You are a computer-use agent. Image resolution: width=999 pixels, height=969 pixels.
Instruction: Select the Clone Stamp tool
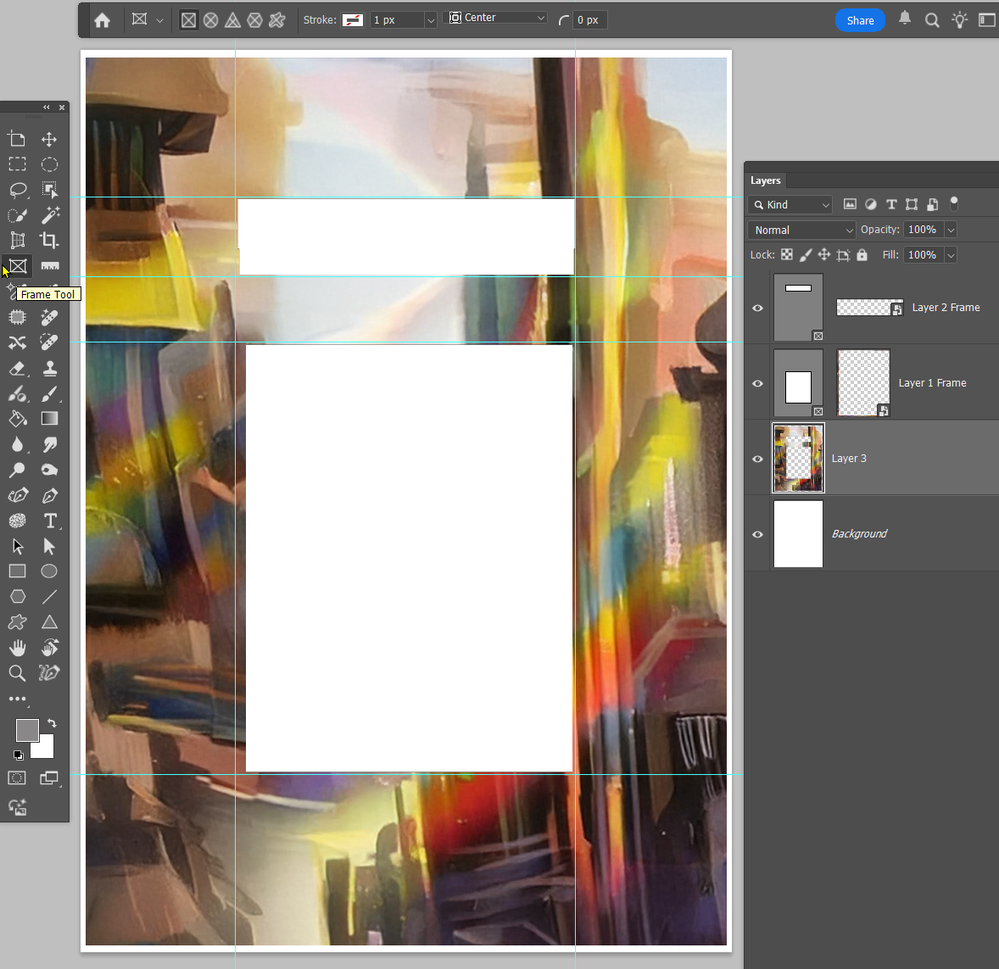point(49,368)
